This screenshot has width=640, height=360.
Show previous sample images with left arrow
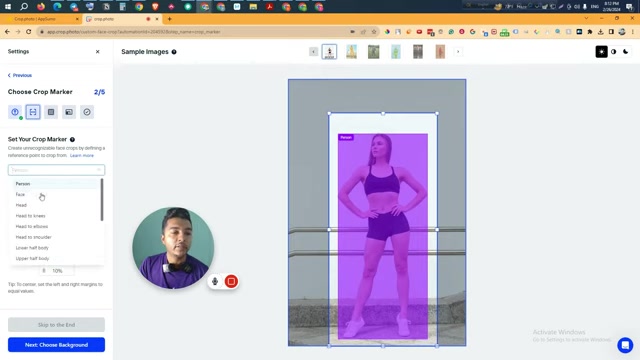coord(313,52)
